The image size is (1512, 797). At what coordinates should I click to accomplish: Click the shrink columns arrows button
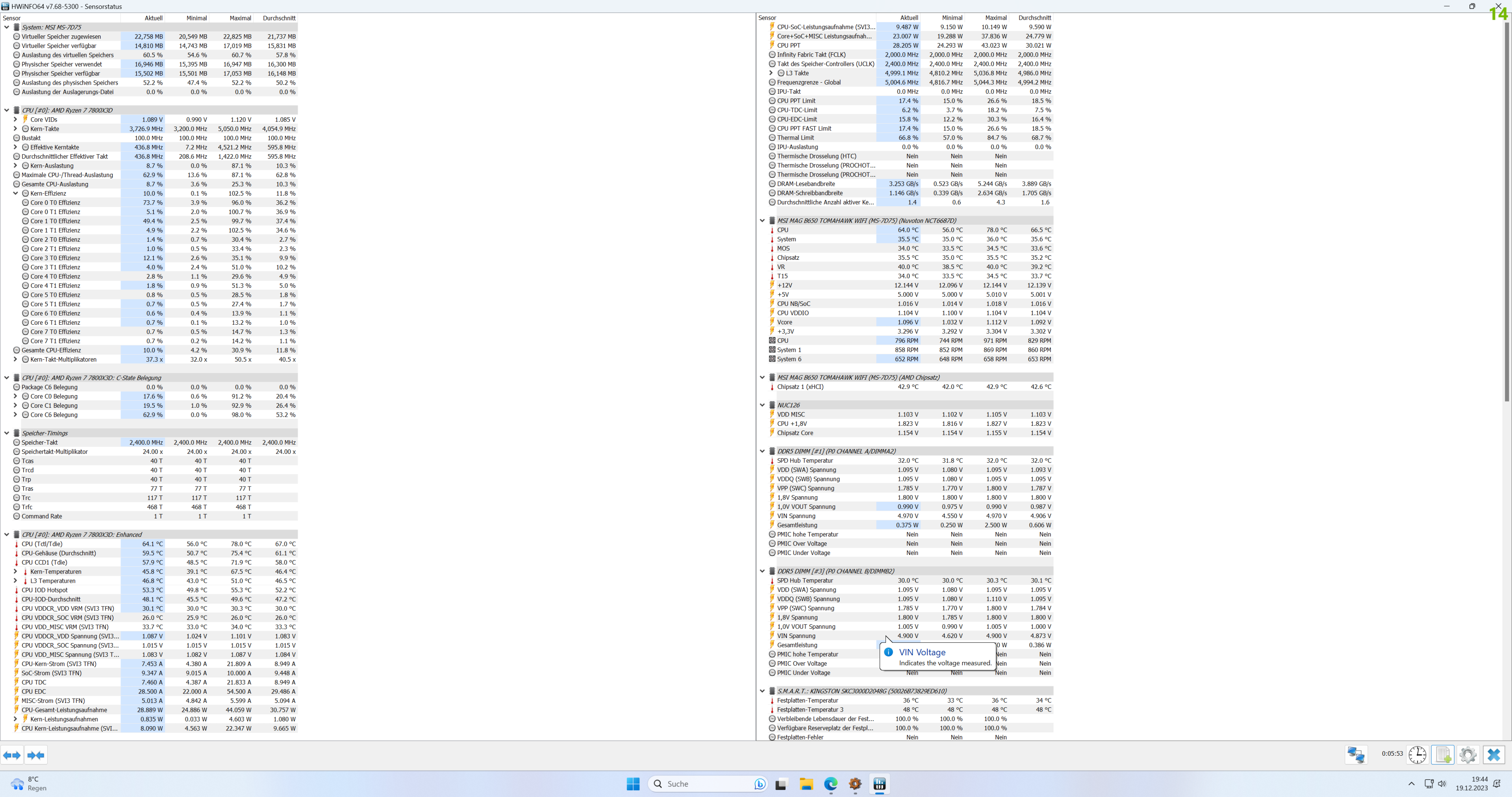coord(36,755)
